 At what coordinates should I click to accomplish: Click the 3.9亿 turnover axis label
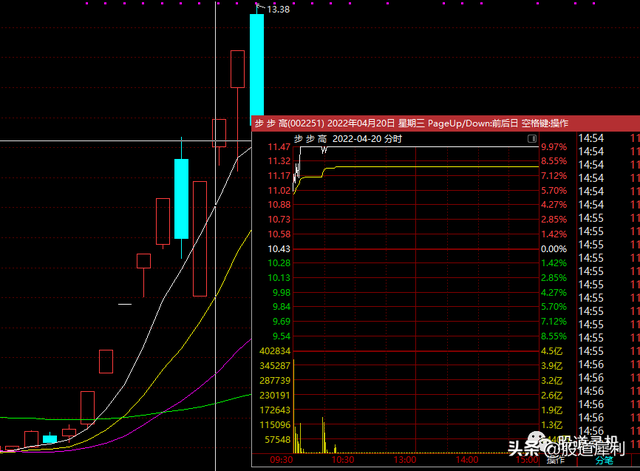pyautogui.click(x=552, y=366)
